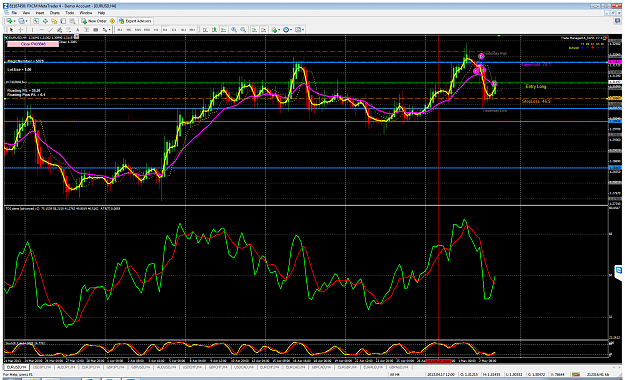Viewport: 625px width, 380px height.
Task: Open the Window menu
Action: pyautogui.click(x=86, y=13)
